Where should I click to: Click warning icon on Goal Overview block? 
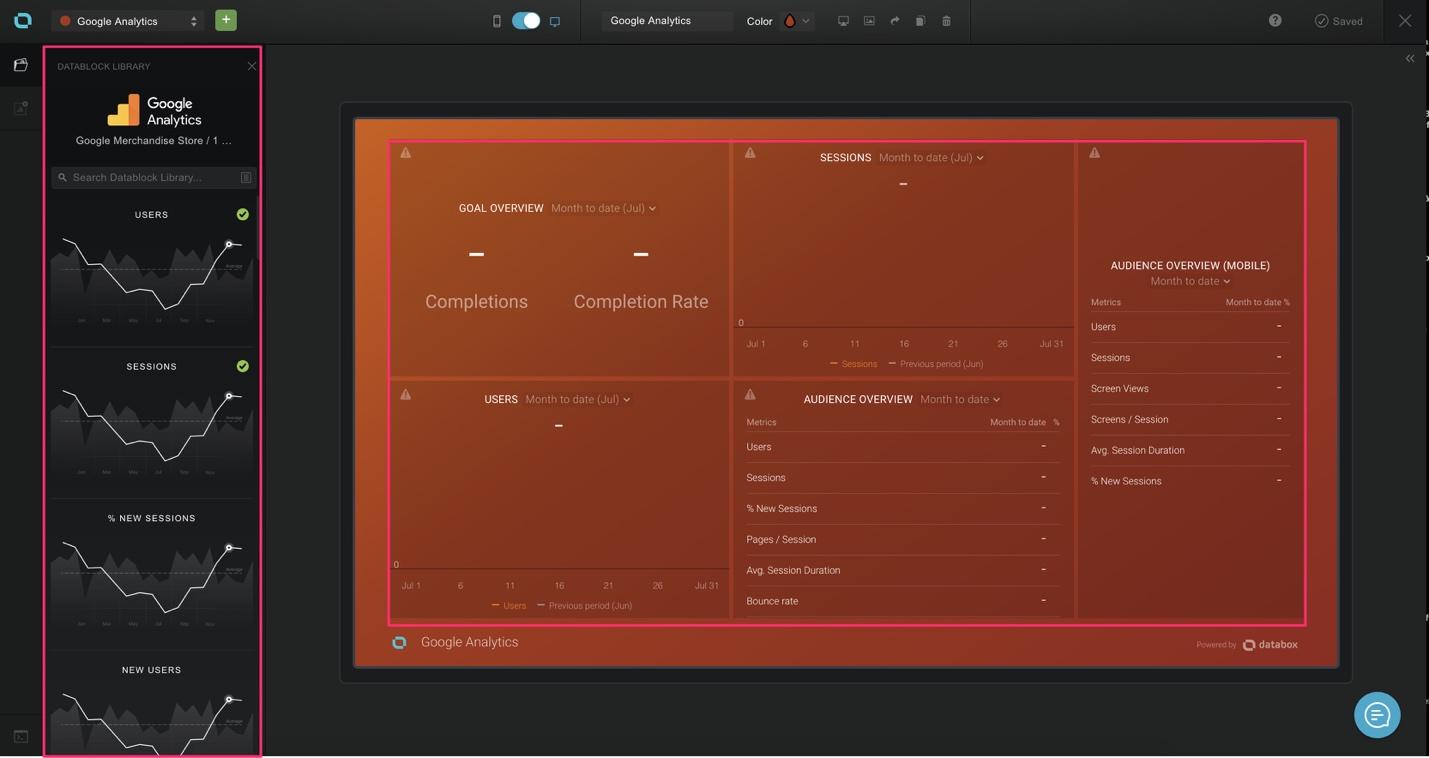(405, 153)
